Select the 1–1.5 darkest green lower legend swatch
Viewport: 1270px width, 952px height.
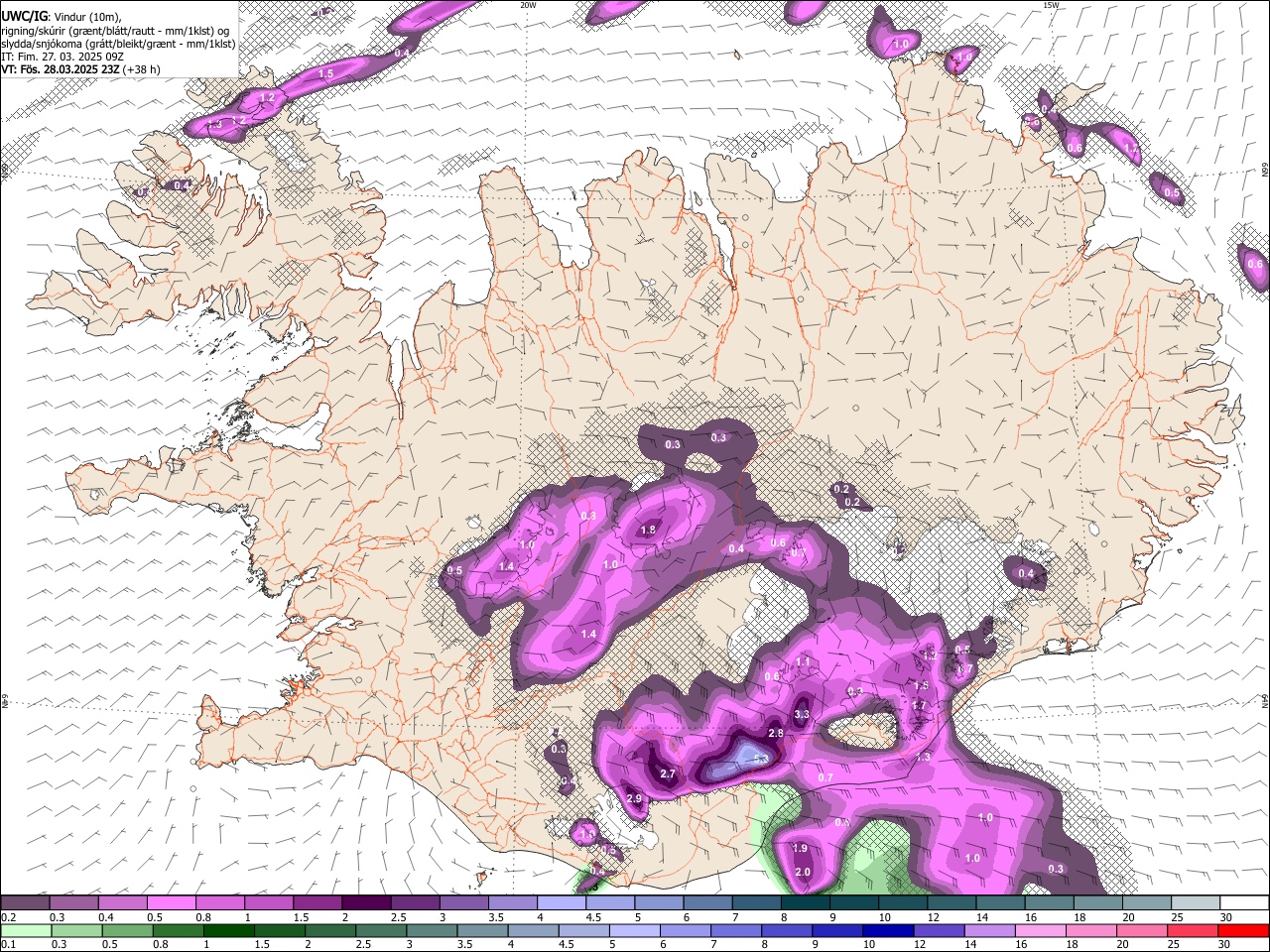(227, 930)
